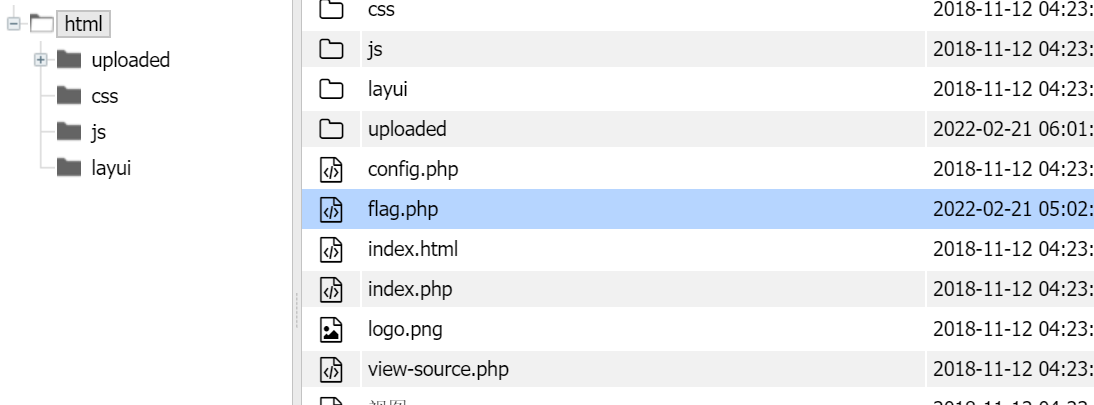
Task: Click folder icon of layui row in list
Action: tap(331, 89)
